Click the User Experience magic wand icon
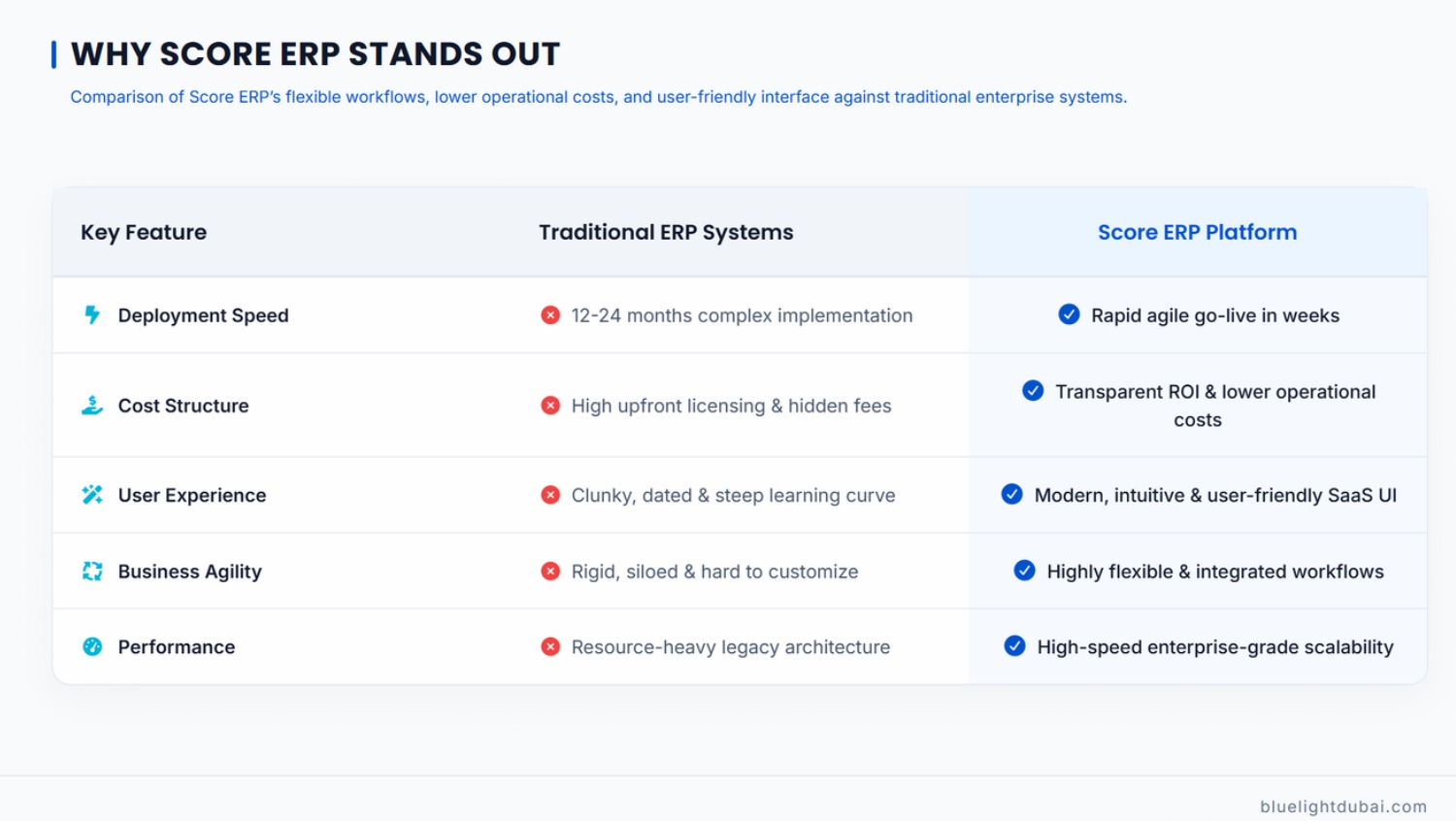1456x821 pixels. click(x=92, y=494)
